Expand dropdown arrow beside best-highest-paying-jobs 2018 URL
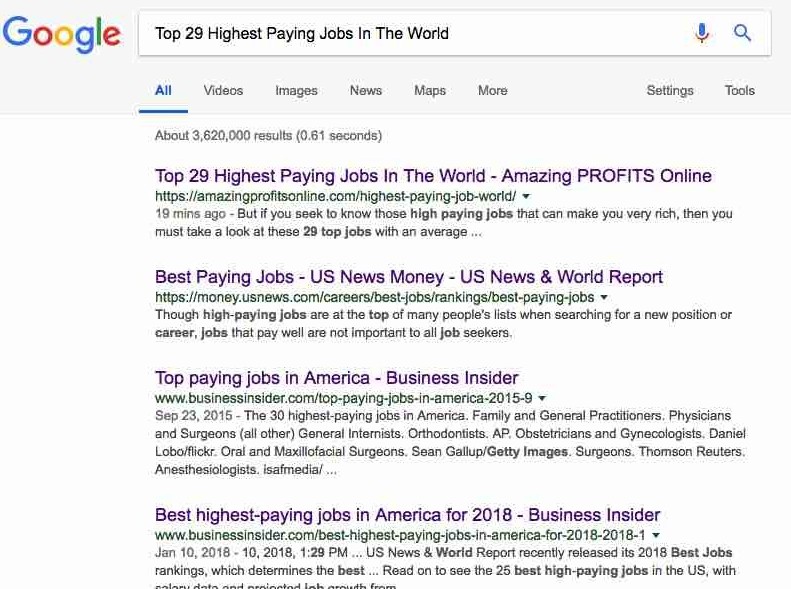 (655, 535)
